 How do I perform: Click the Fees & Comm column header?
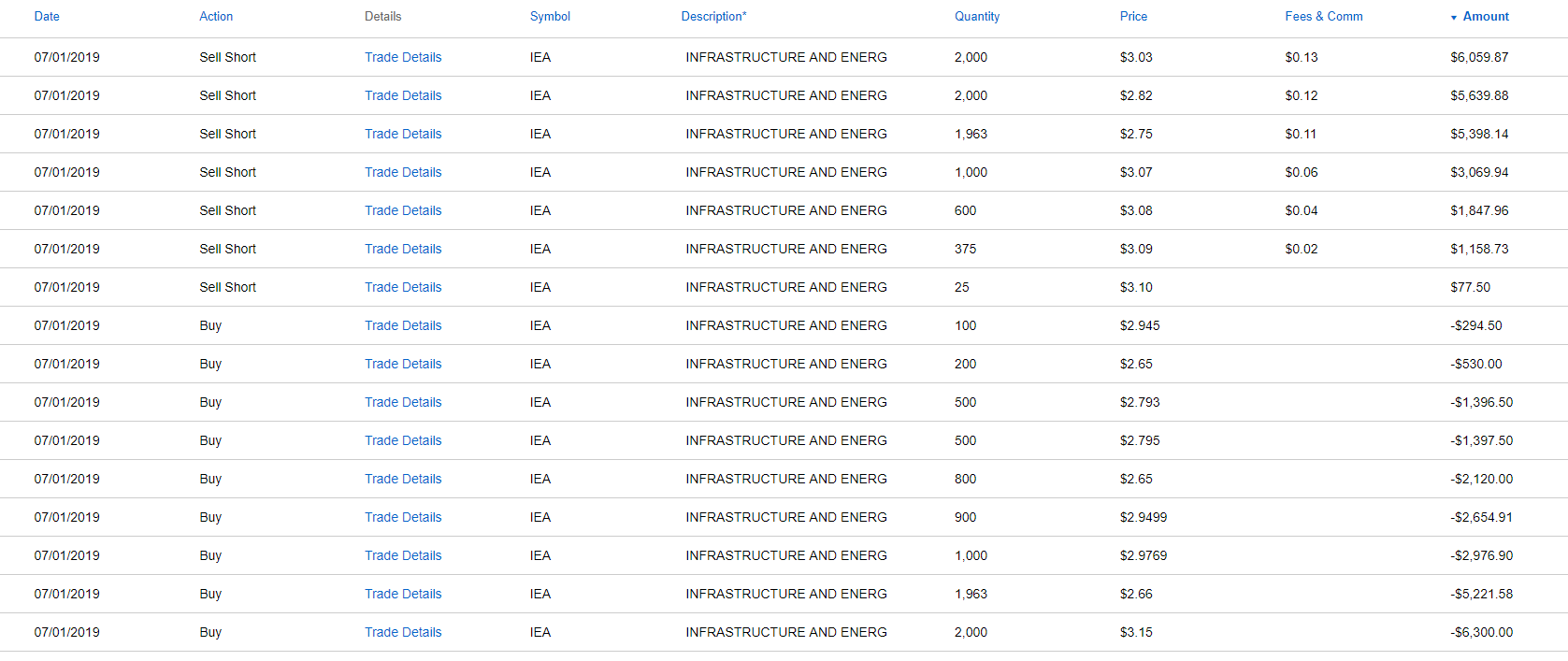pos(1323,17)
